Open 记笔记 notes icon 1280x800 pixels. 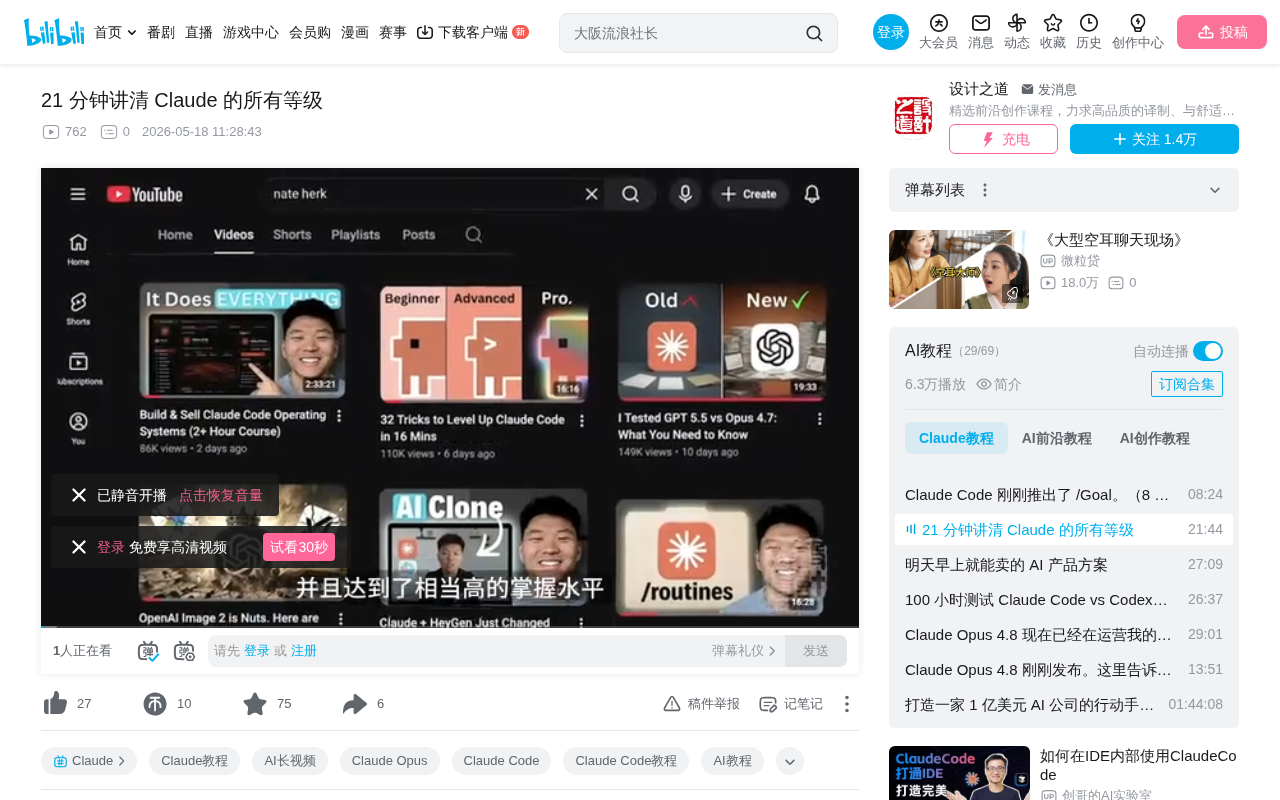pos(768,704)
